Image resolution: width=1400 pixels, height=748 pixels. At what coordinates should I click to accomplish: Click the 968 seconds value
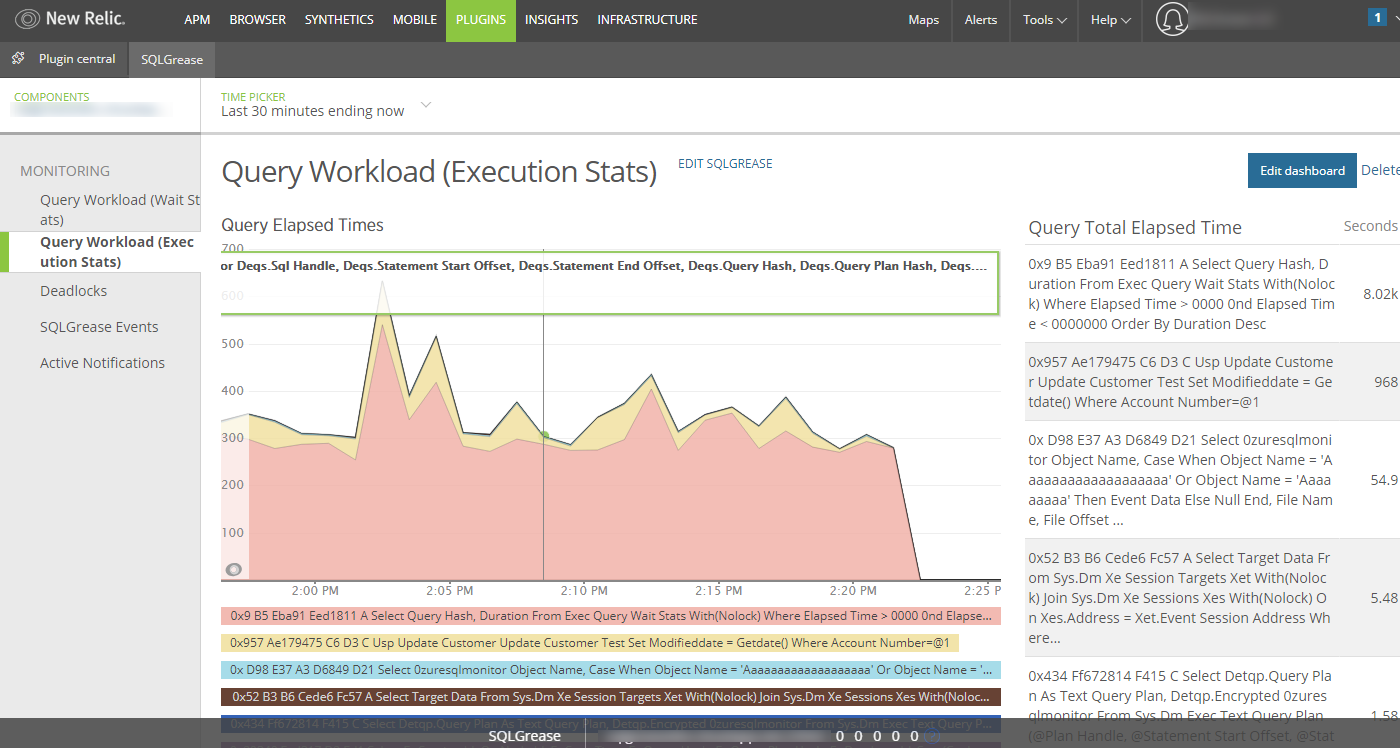[1385, 382]
